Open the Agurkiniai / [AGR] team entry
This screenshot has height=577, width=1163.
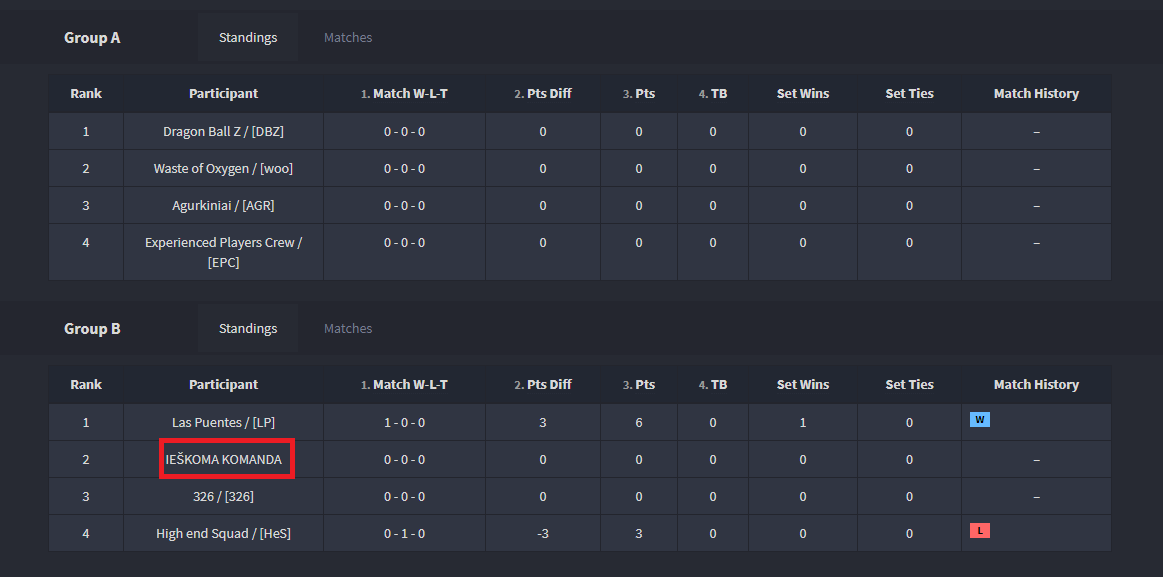223,205
